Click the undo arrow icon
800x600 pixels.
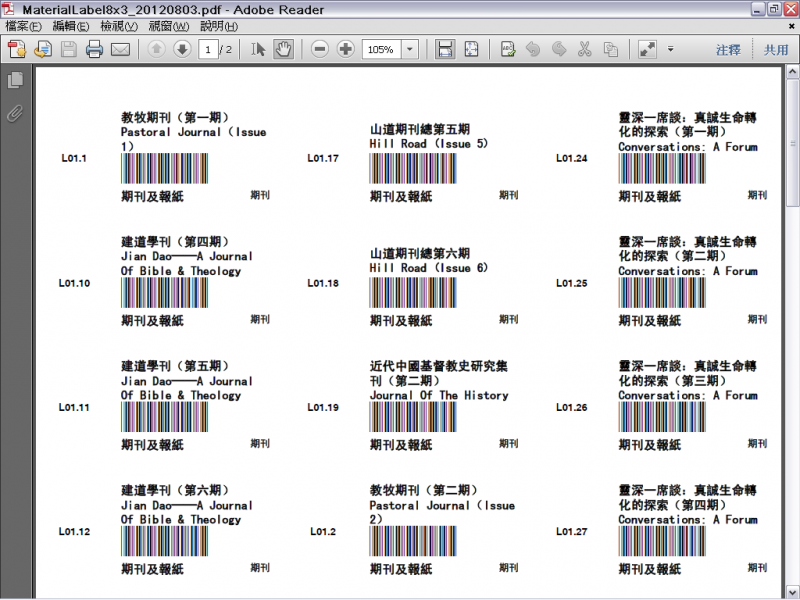(533, 49)
